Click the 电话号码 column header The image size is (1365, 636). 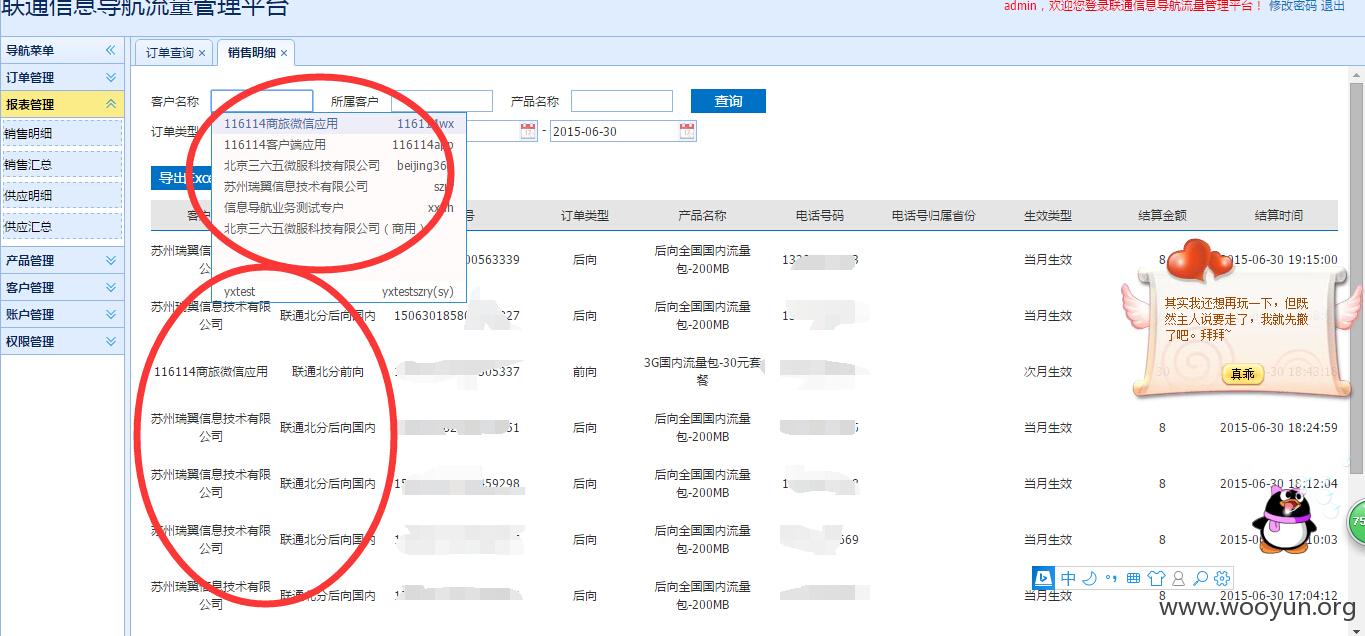click(820, 216)
